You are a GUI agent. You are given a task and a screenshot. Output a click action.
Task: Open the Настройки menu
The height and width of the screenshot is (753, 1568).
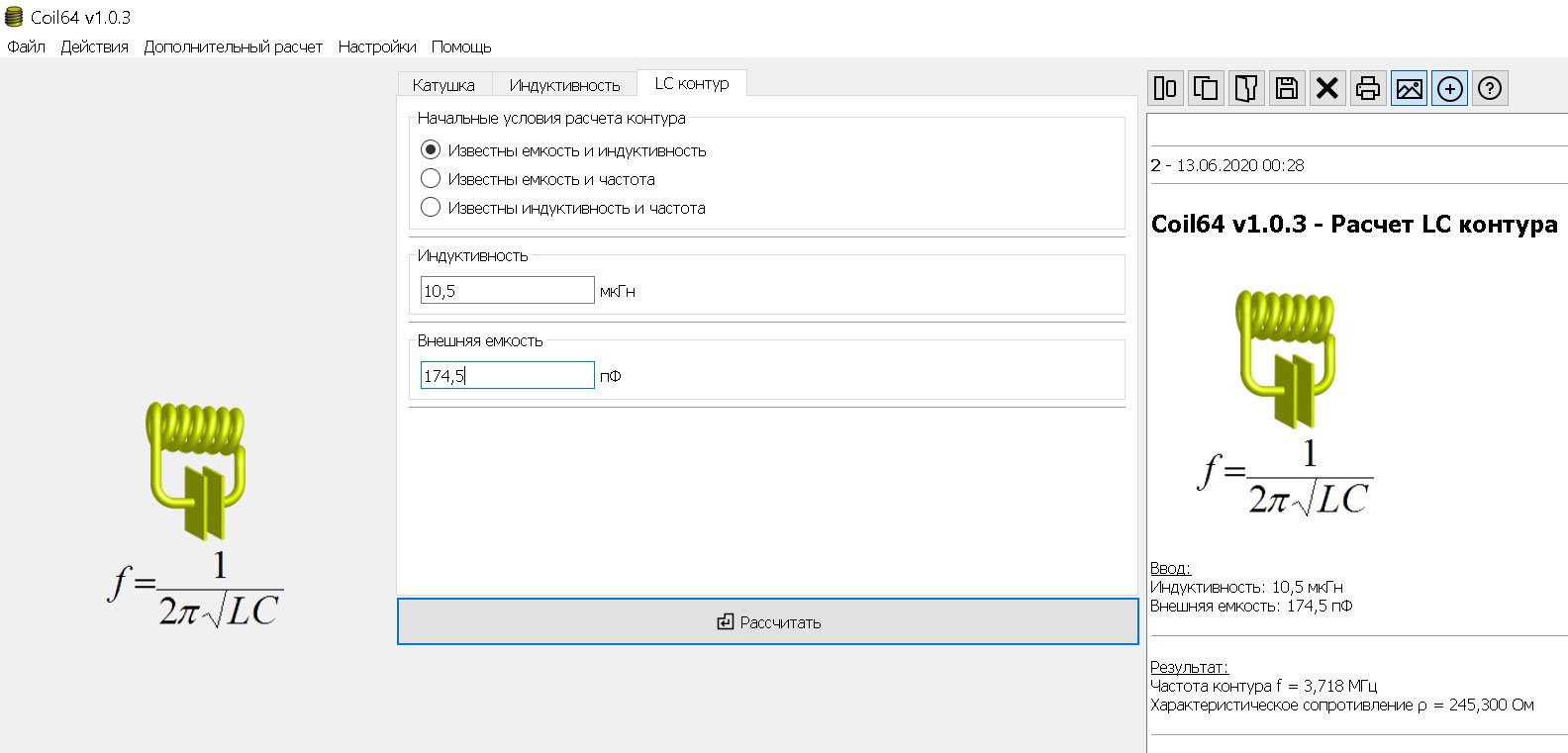[377, 47]
